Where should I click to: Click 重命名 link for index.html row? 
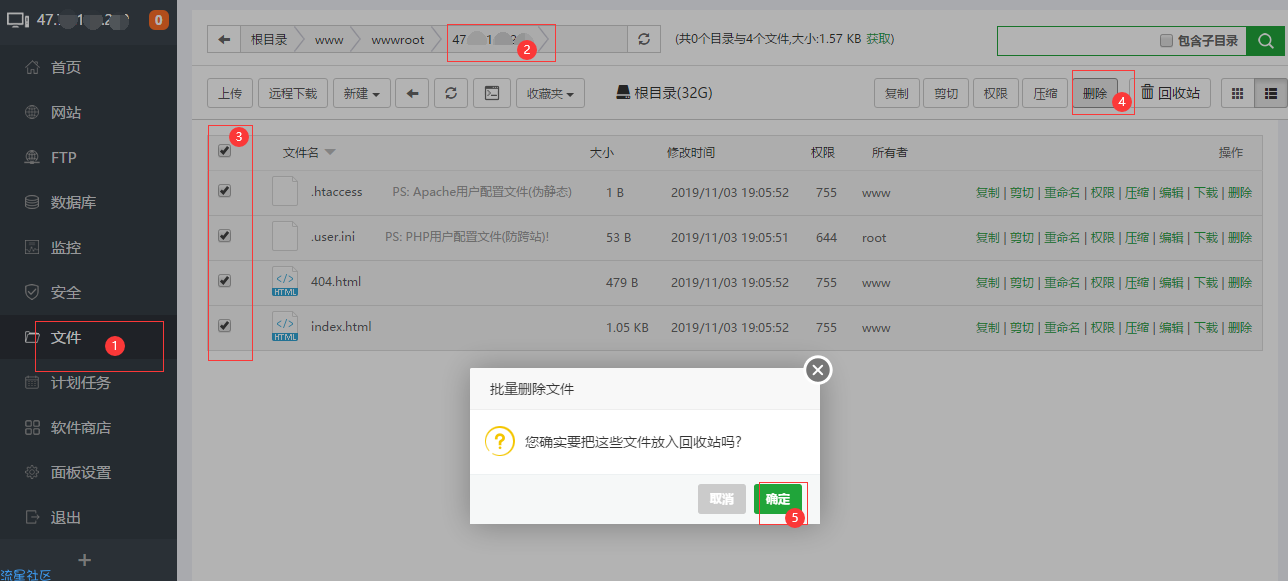1062,327
